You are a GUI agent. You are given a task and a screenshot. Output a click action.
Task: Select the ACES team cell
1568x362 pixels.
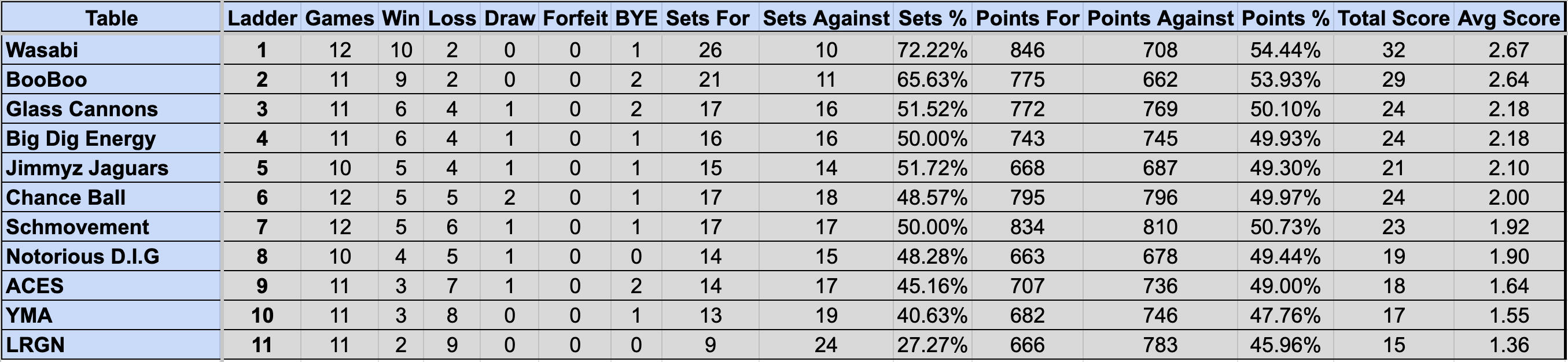pos(111,286)
